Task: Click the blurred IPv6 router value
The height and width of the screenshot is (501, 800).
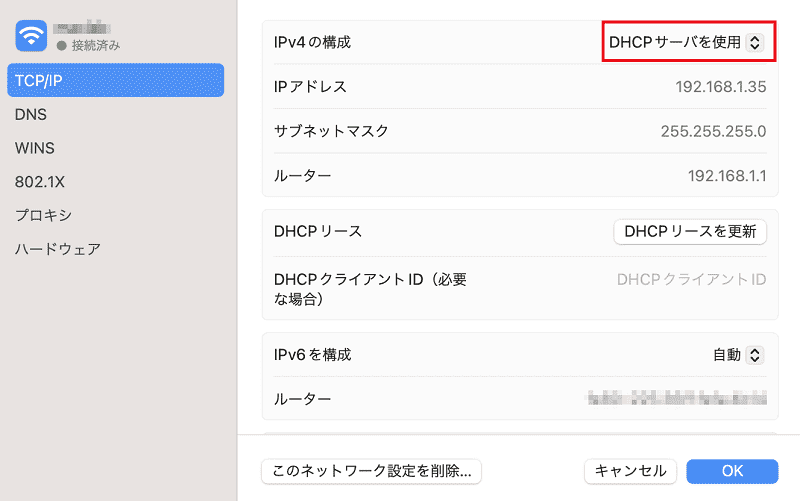Action: 677,398
